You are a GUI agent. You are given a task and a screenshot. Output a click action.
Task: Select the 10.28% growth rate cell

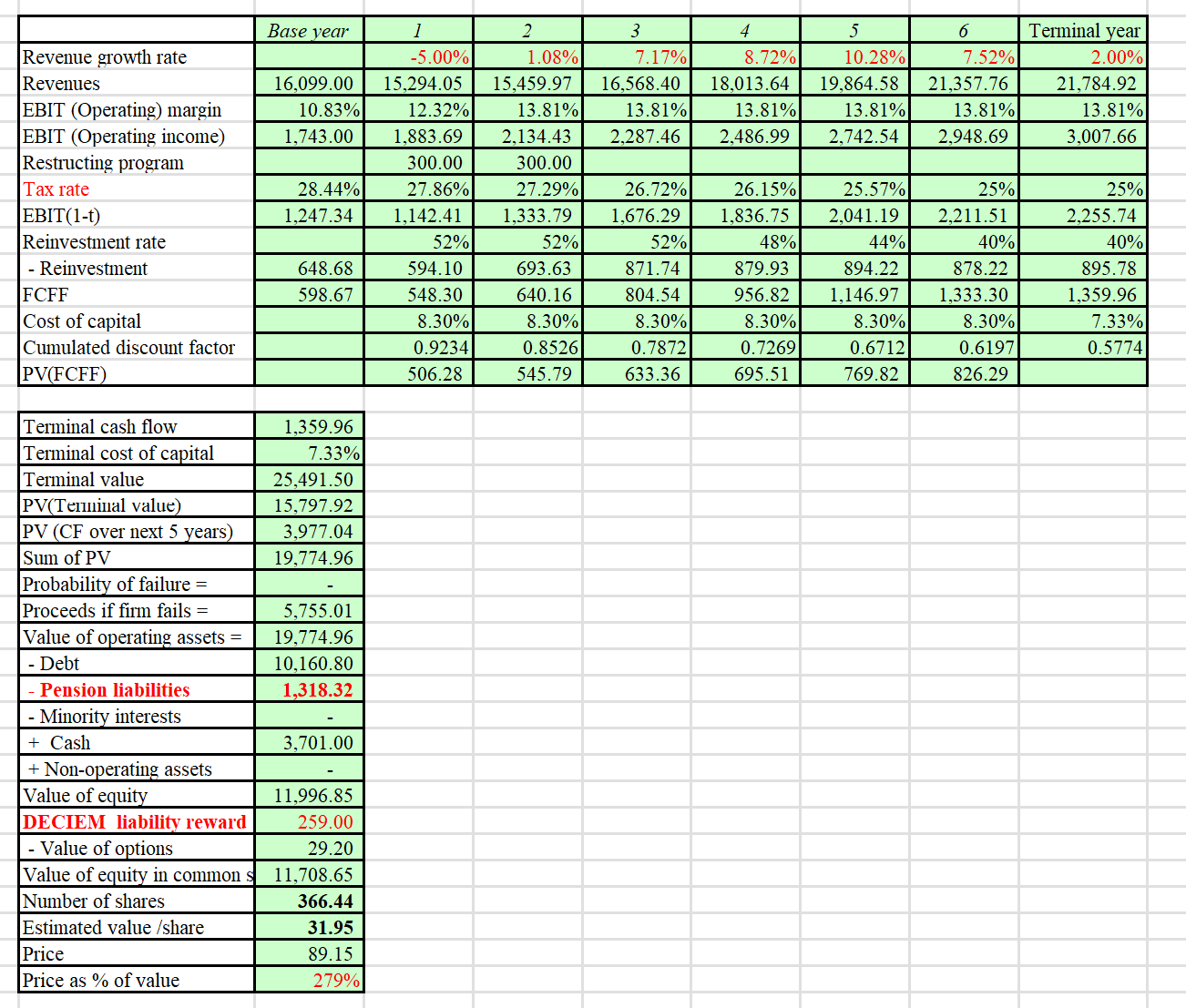tap(854, 57)
